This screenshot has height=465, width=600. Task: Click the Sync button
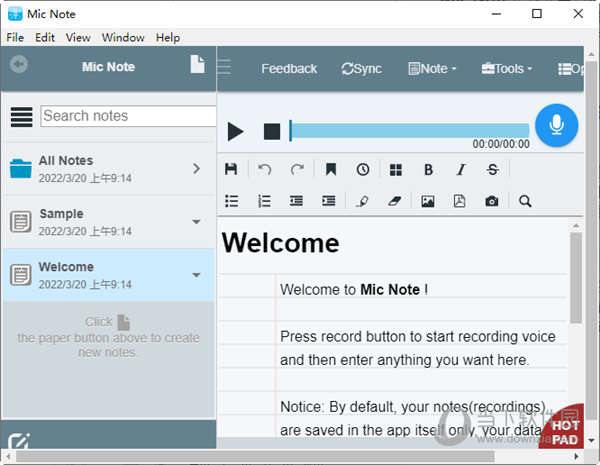[361, 69]
